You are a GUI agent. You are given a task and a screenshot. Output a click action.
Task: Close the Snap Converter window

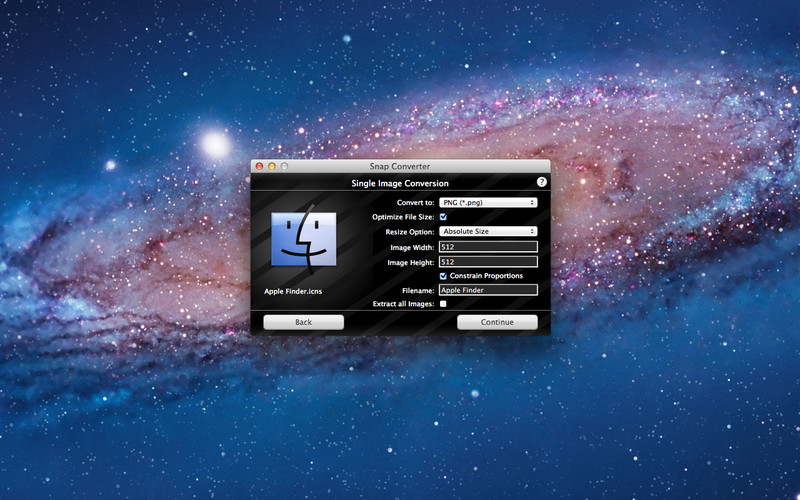click(x=259, y=165)
